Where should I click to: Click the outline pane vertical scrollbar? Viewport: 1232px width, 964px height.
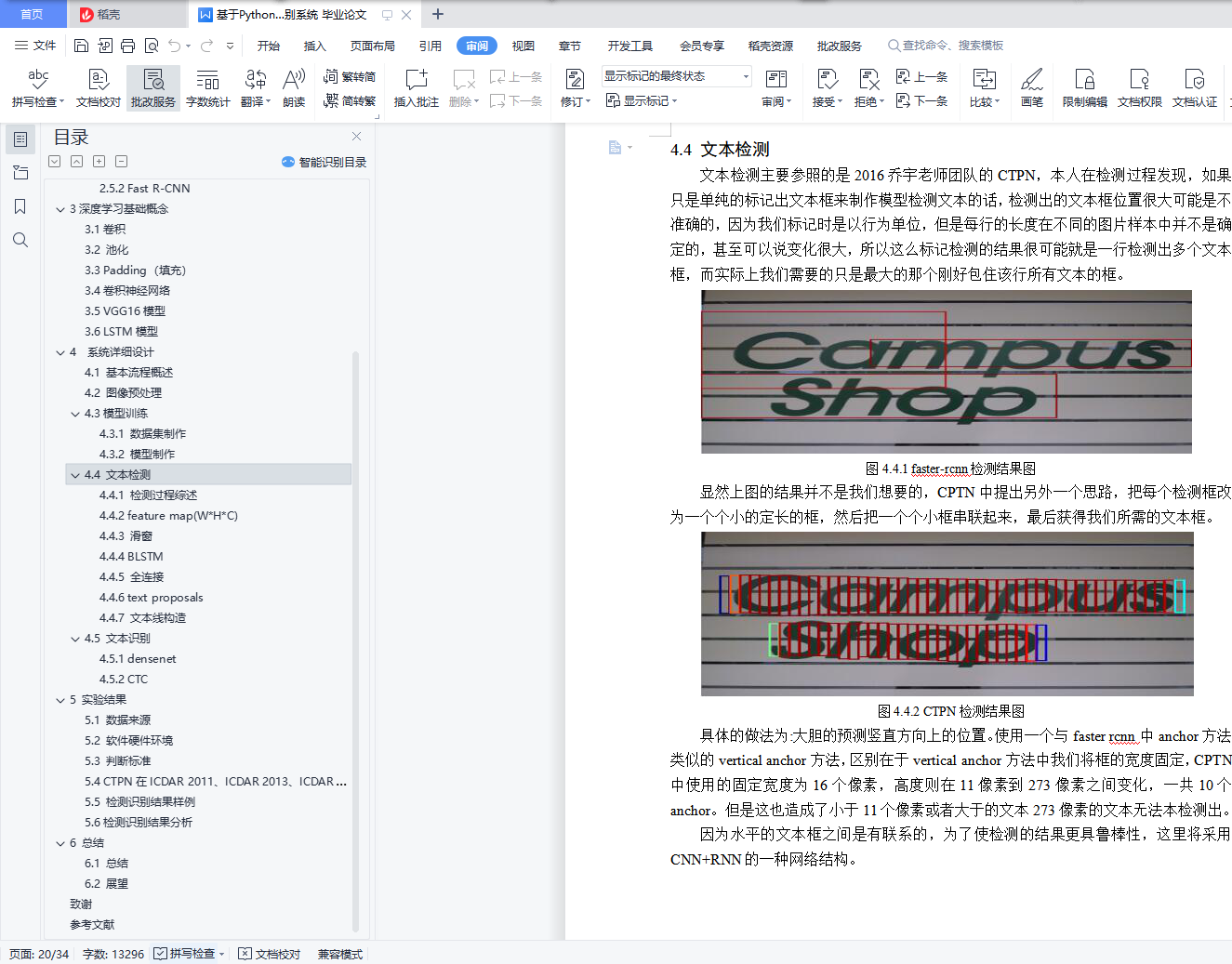tap(355, 641)
